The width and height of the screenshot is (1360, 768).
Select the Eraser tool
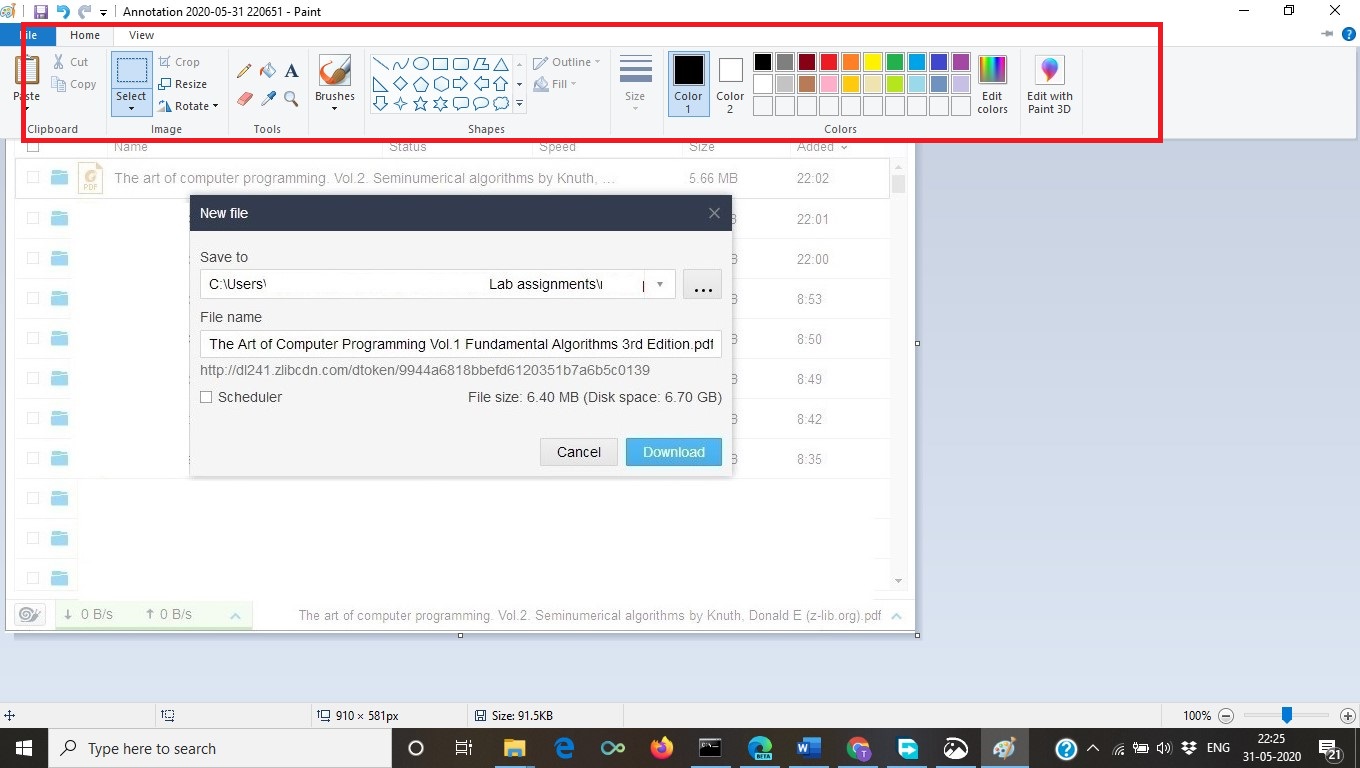(x=244, y=98)
